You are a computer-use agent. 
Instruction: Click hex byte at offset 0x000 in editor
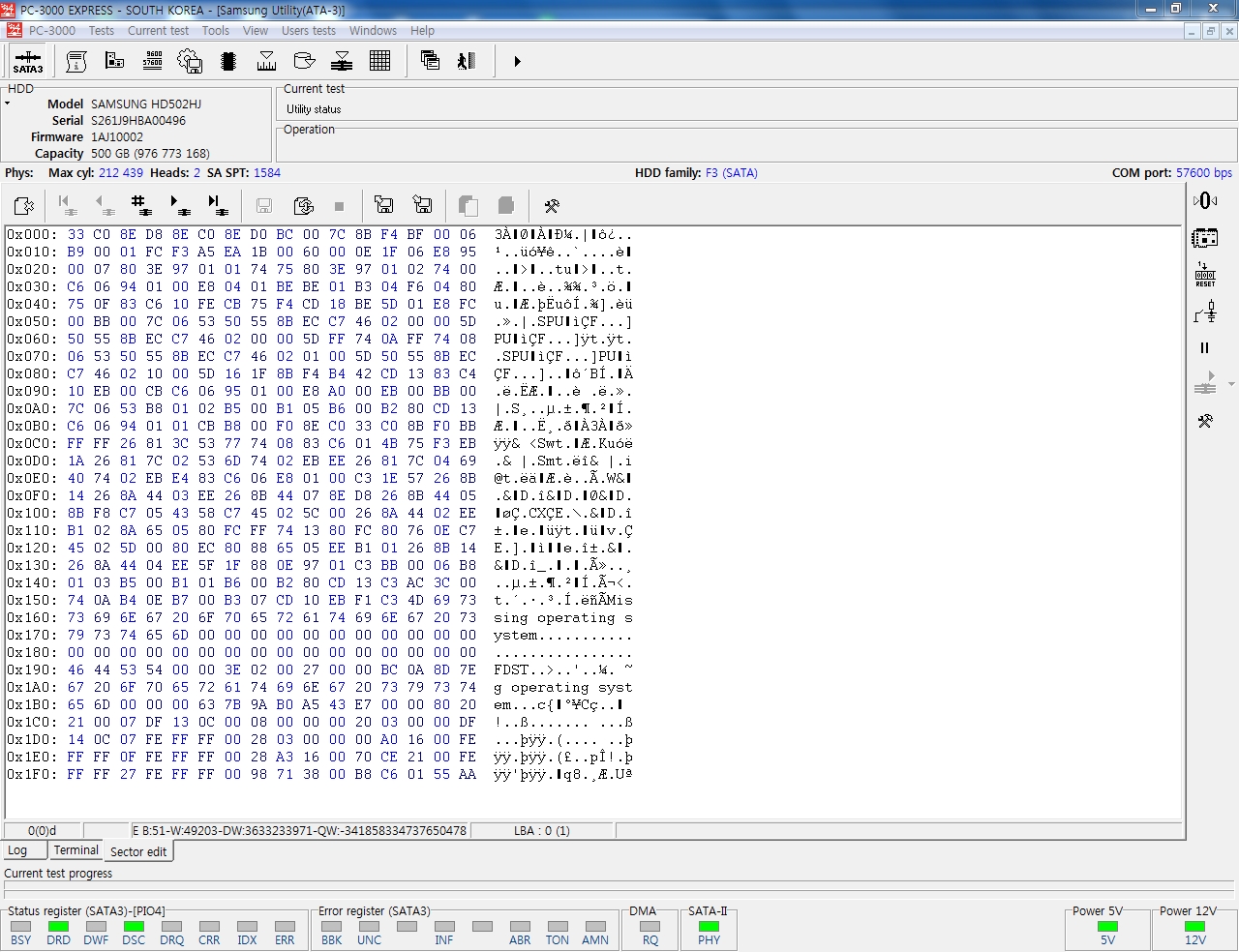(76, 234)
